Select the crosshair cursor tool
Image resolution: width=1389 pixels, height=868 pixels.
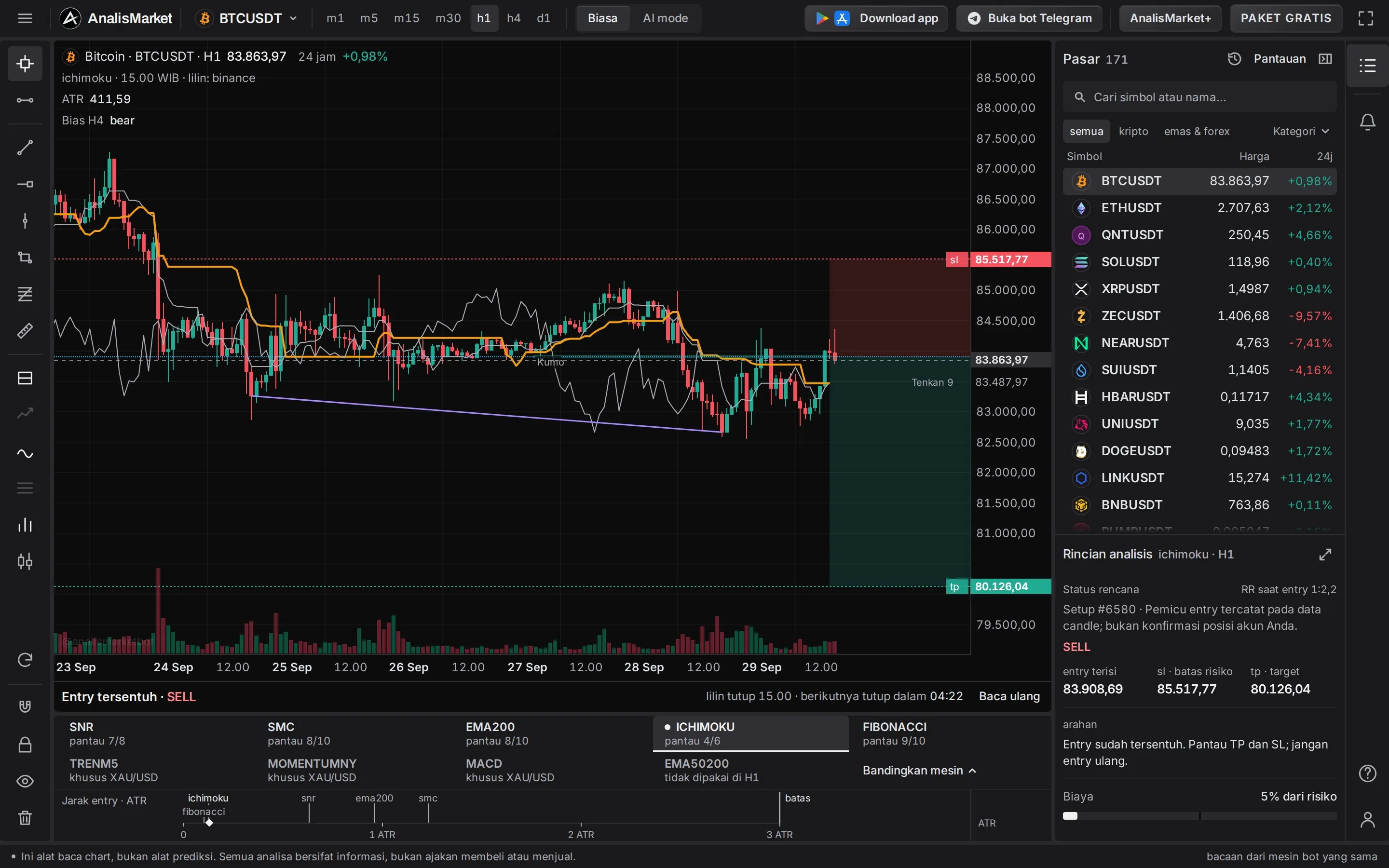pyautogui.click(x=25, y=63)
